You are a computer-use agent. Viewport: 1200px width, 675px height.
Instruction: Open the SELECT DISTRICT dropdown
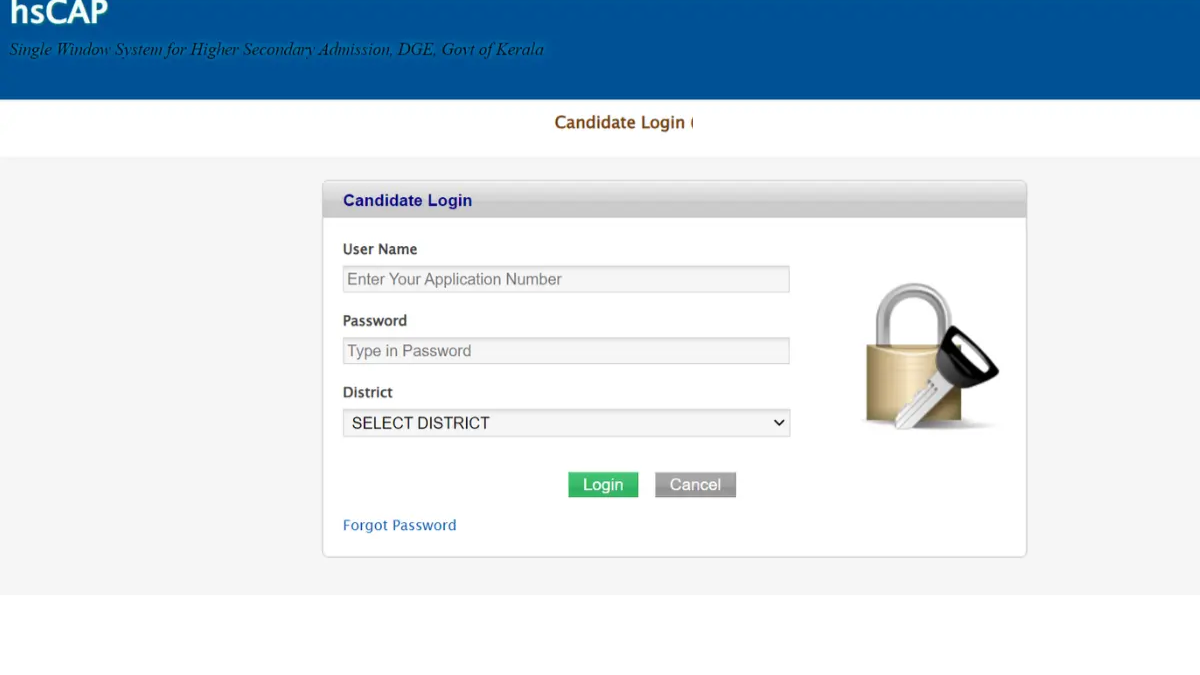point(566,423)
